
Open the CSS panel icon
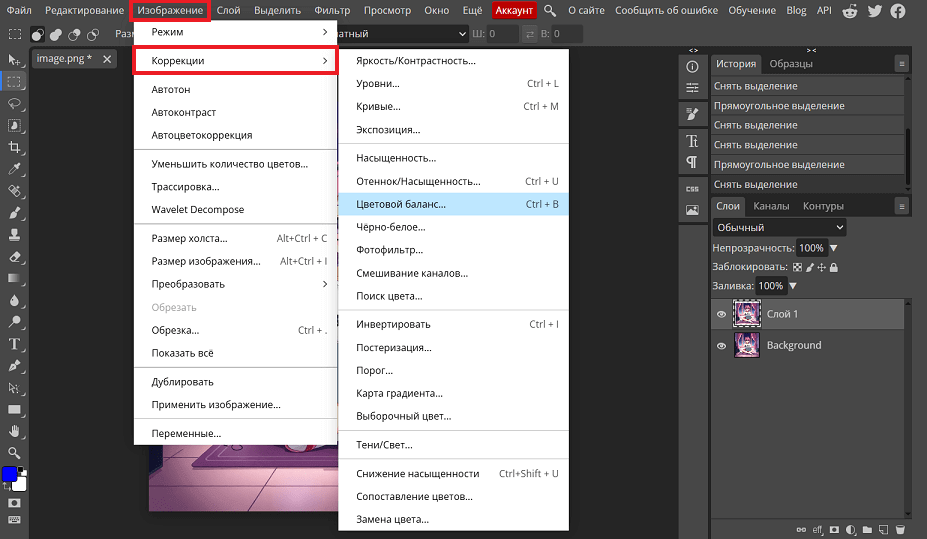click(x=692, y=188)
